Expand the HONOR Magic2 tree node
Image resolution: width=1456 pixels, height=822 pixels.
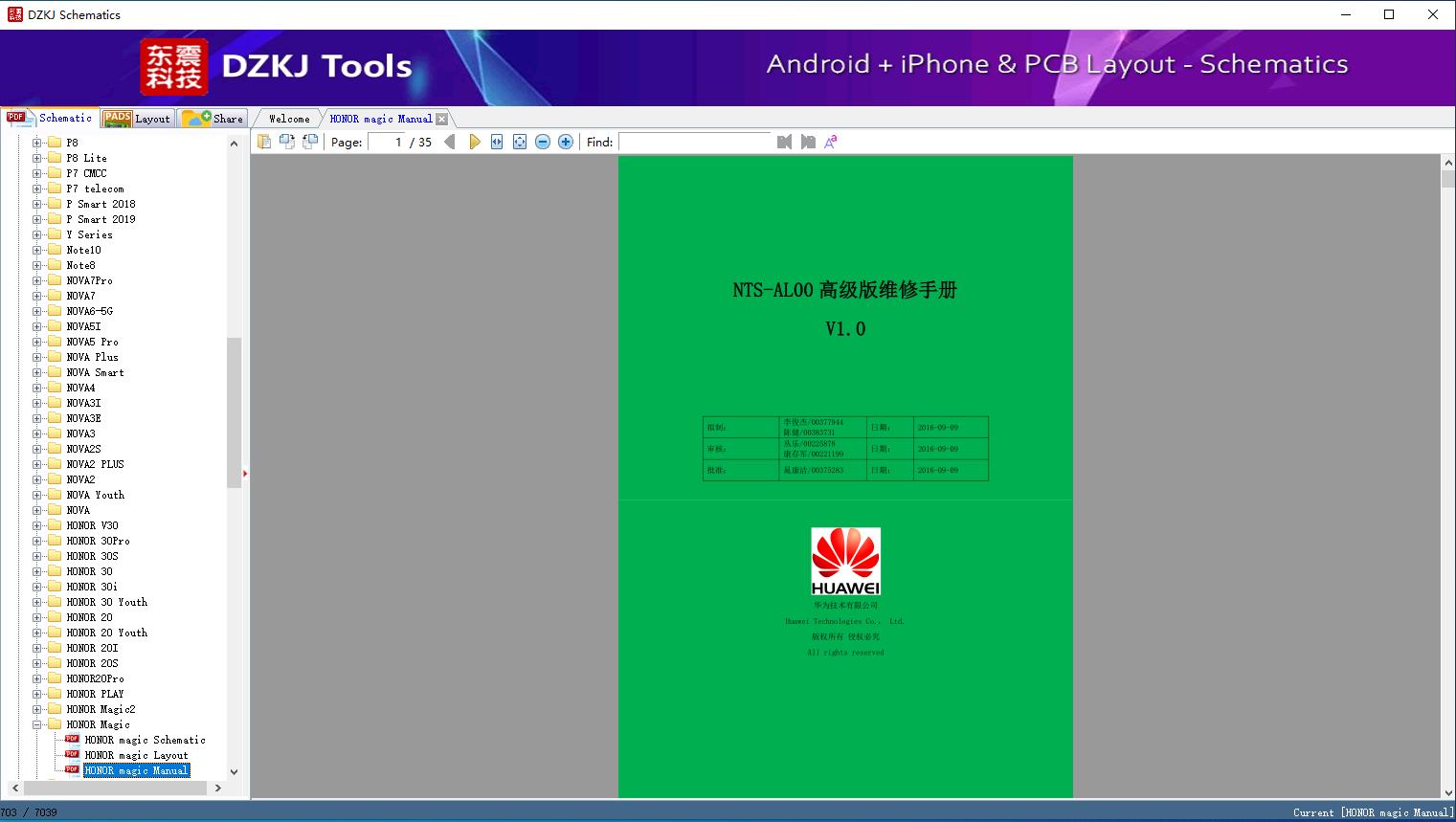(37, 709)
